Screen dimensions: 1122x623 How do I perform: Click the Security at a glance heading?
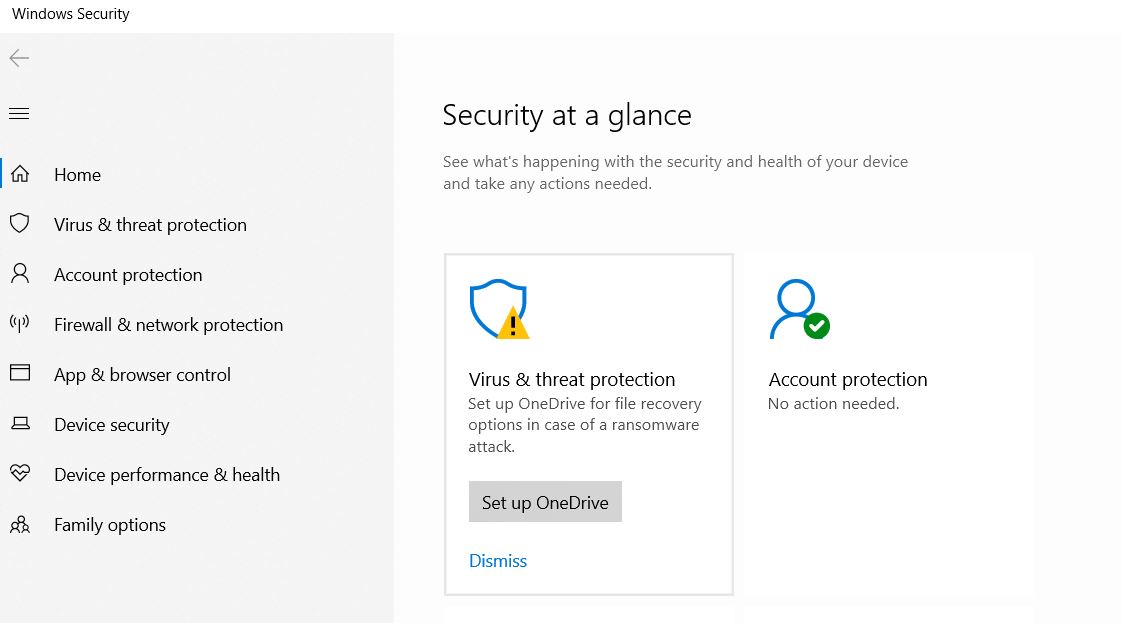tap(567, 115)
